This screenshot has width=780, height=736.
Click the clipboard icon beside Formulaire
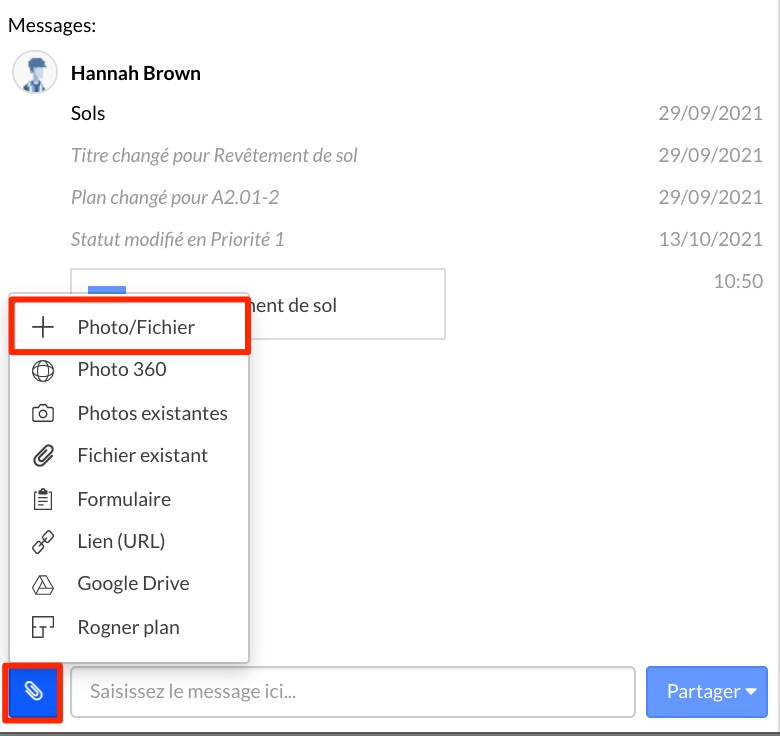pyautogui.click(x=43, y=499)
